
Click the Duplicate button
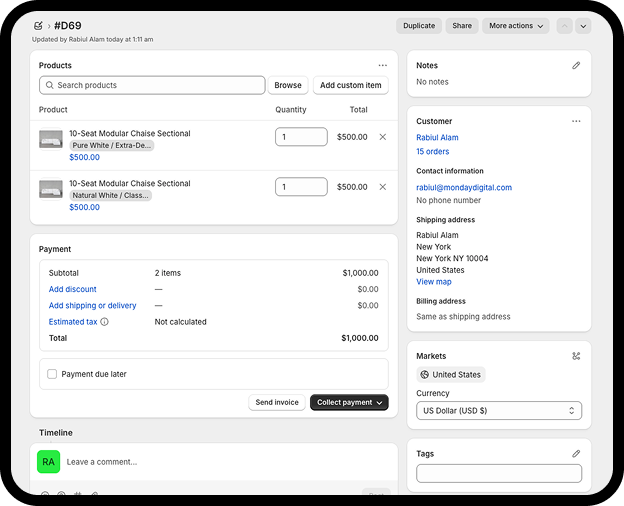pyautogui.click(x=419, y=26)
